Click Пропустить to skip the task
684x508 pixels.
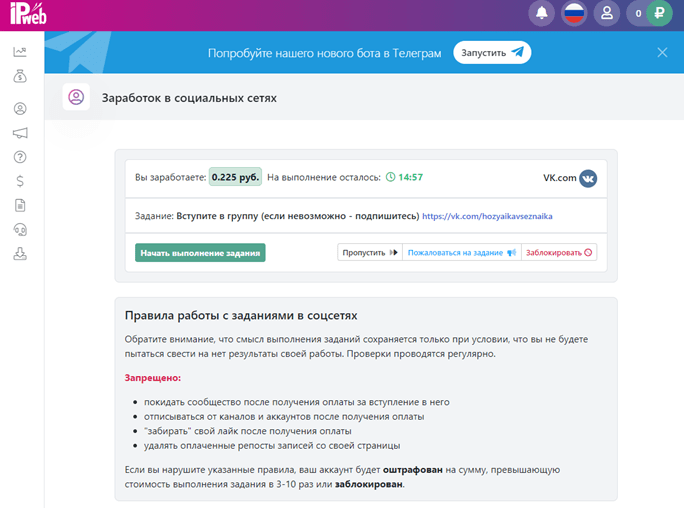point(370,252)
